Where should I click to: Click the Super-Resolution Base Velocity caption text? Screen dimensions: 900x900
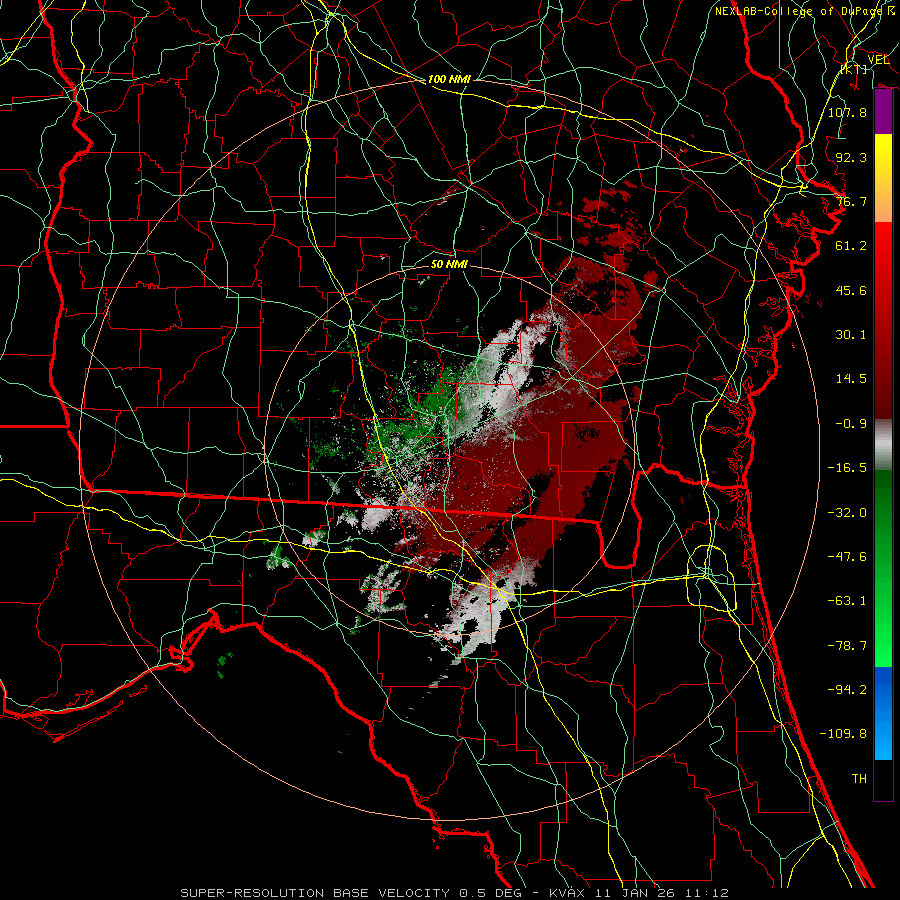(x=455, y=893)
